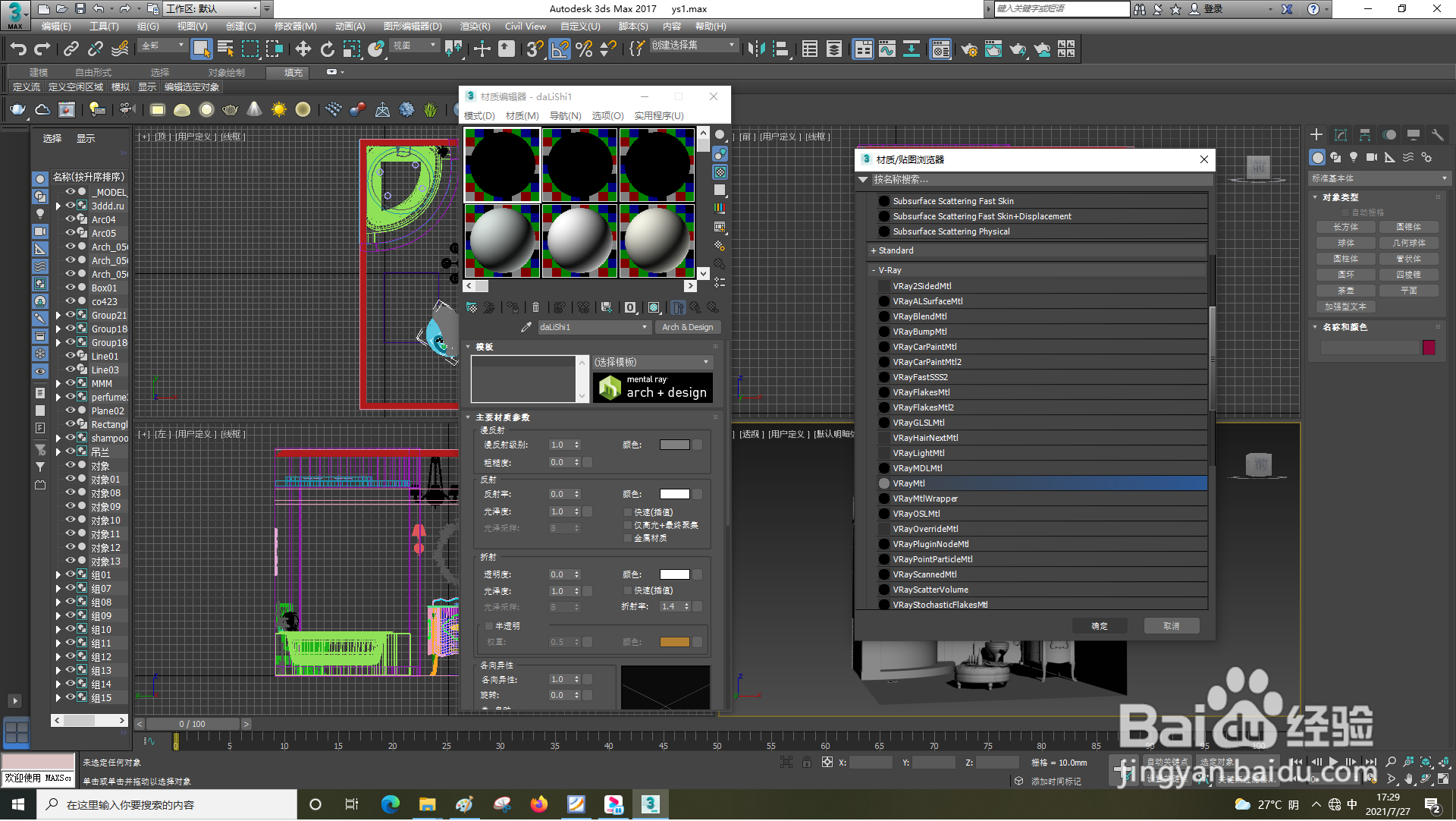
Task: Toggle visibility eye for Box01
Action: coord(71,288)
